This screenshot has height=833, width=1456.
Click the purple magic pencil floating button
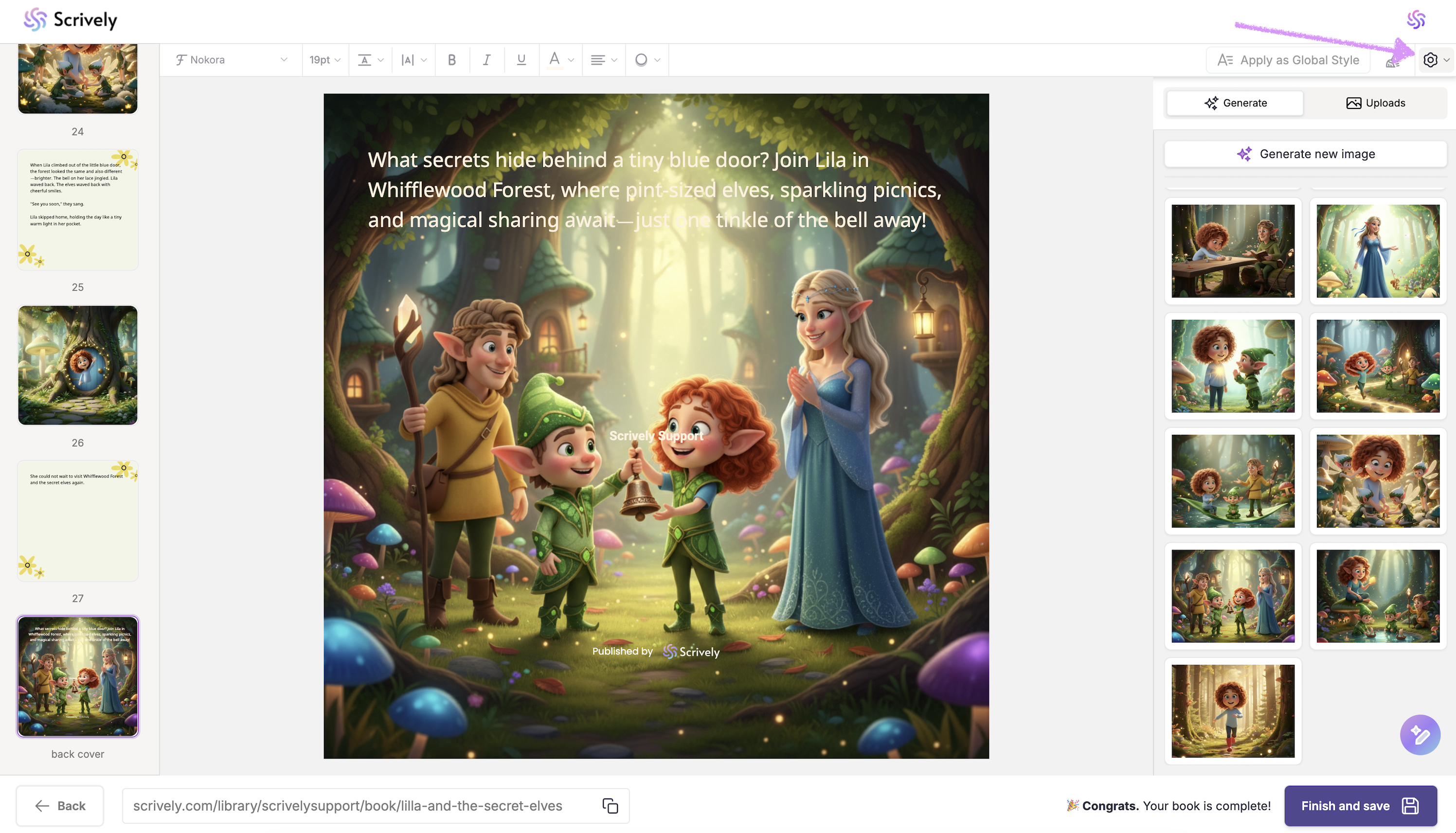tap(1420, 735)
